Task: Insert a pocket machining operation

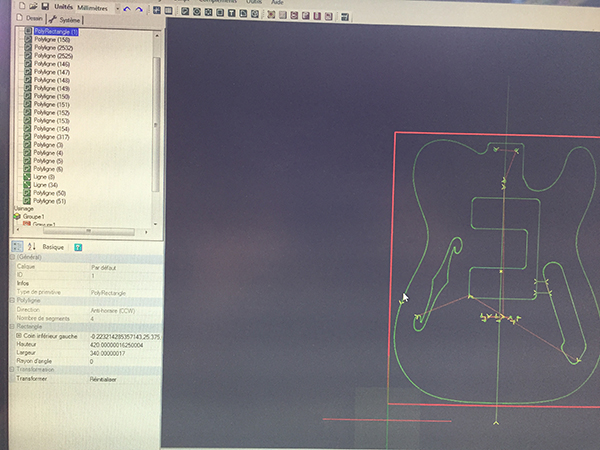Action: pyautogui.click(x=283, y=15)
